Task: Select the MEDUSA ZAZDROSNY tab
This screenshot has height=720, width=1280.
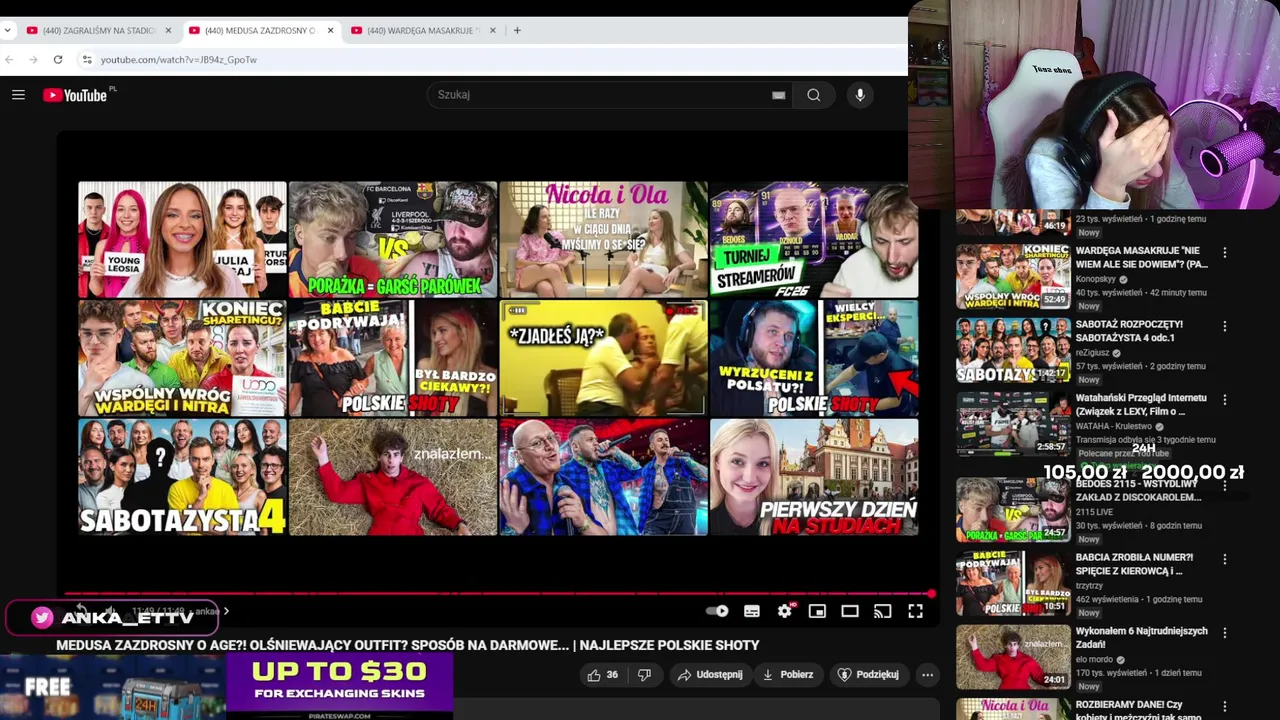Action: tap(260, 30)
